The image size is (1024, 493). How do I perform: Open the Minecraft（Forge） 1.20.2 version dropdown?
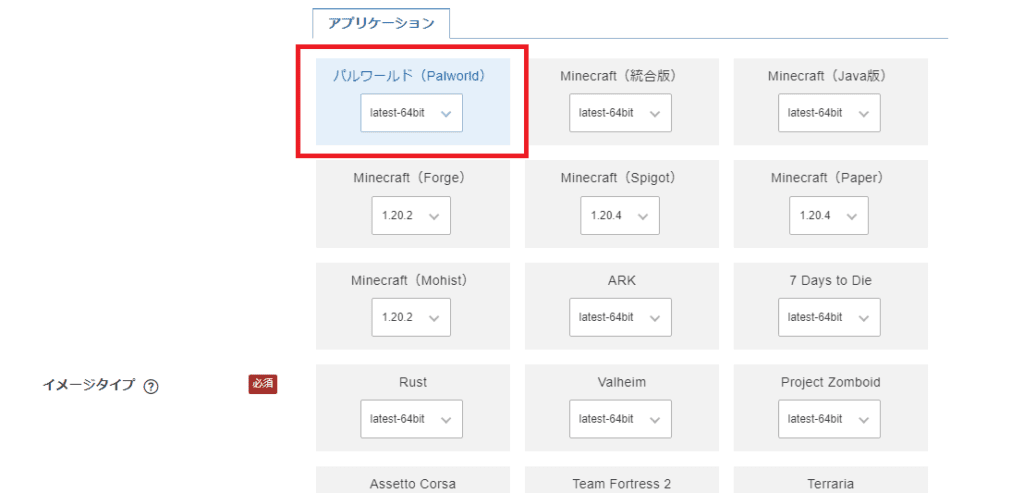pos(411,215)
